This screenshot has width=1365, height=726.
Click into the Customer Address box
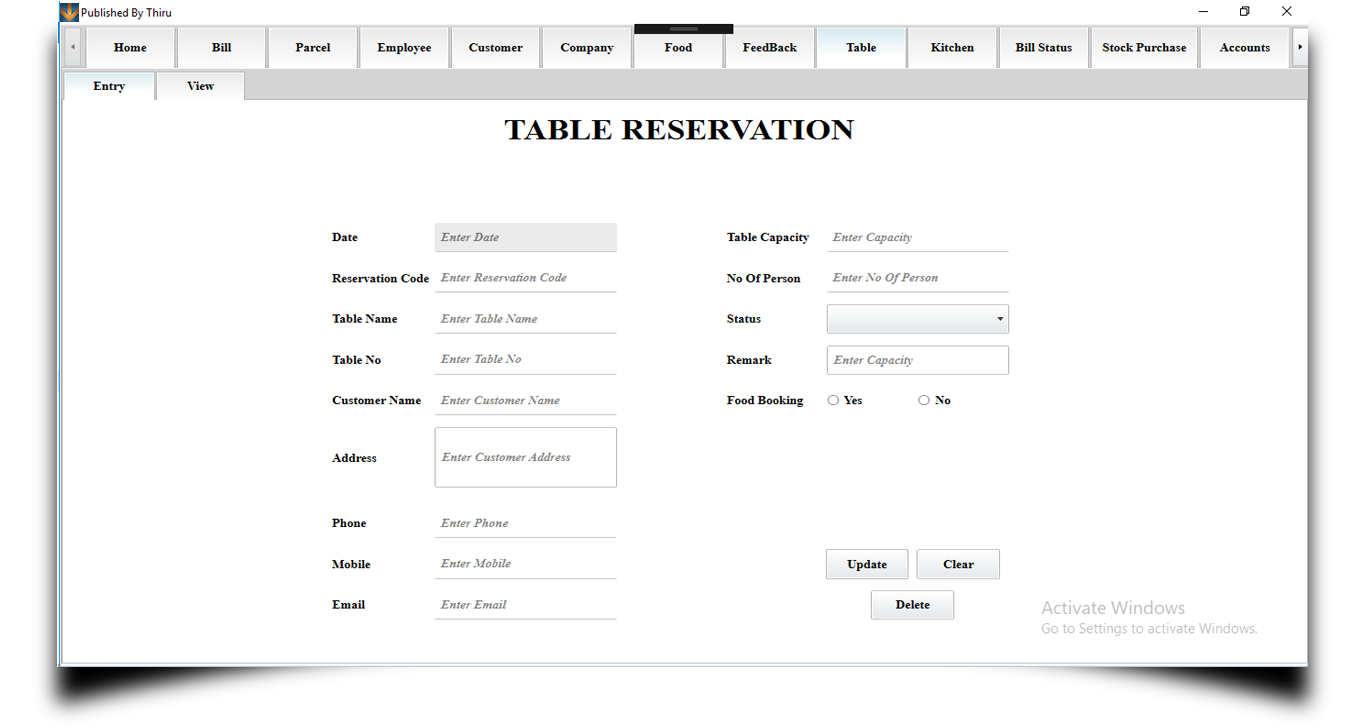(x=525, y=457)
